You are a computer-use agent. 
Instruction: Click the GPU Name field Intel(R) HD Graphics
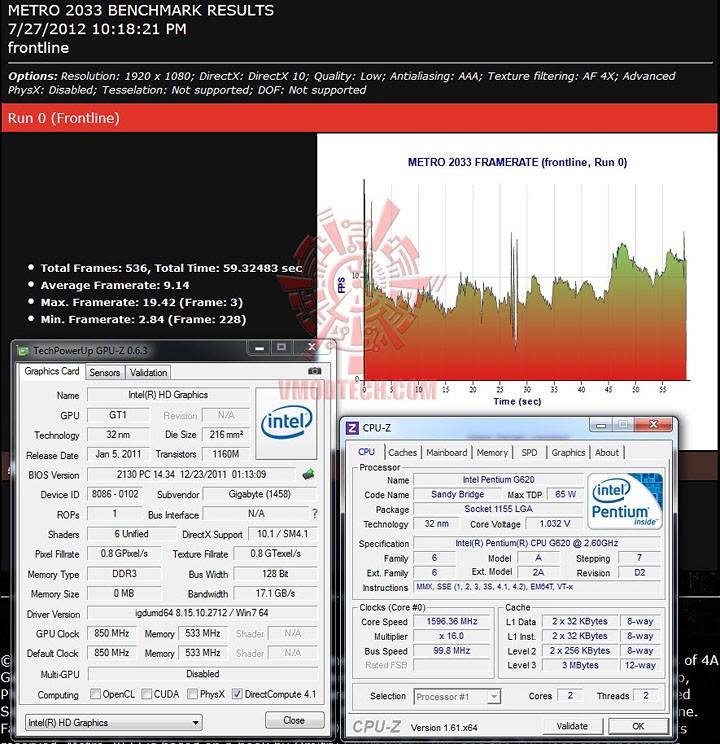click(168, 395)
